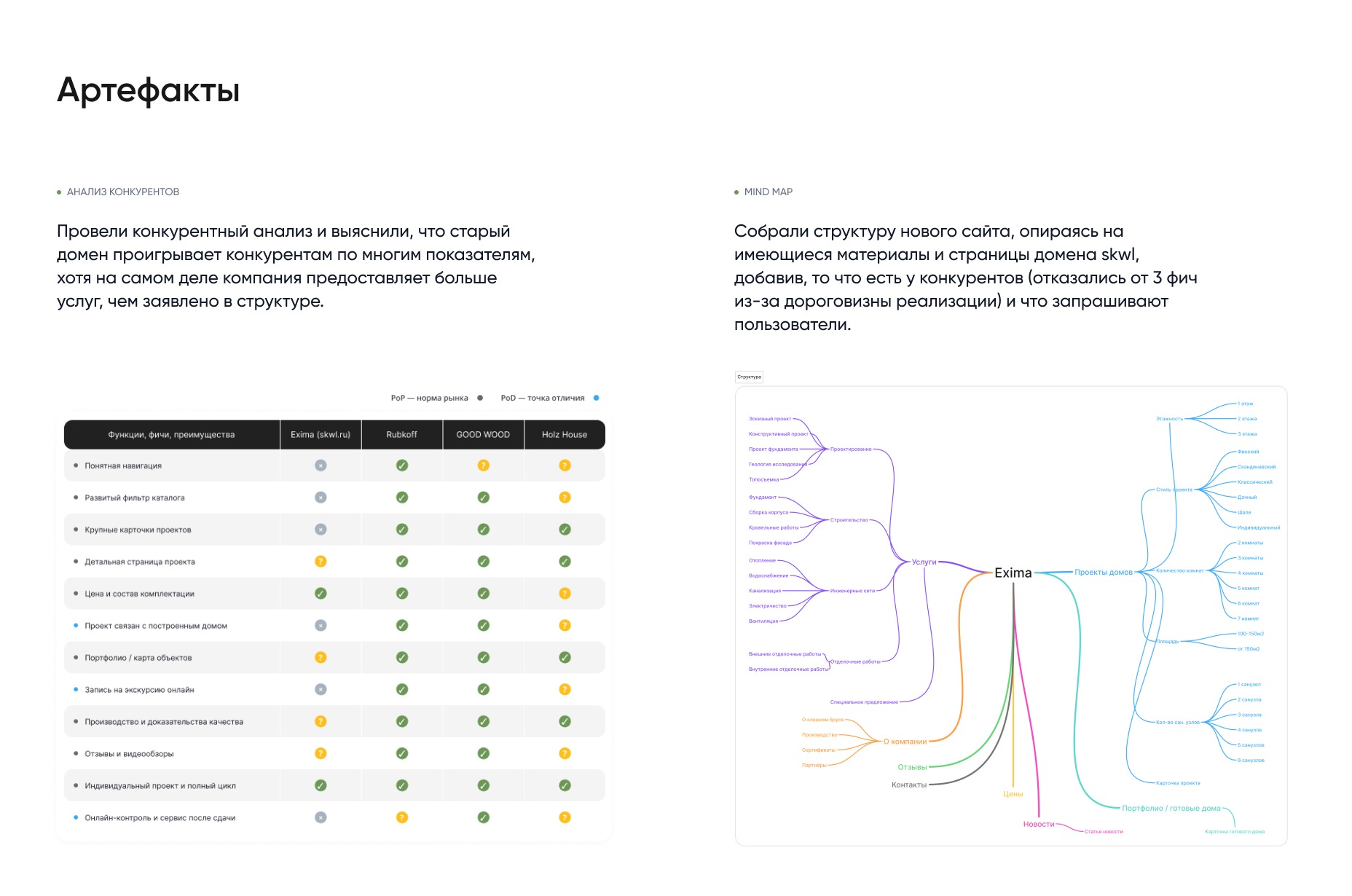The image size is (1352, 896).
Task: Click the Этажность branch node
Action: 1169,419
